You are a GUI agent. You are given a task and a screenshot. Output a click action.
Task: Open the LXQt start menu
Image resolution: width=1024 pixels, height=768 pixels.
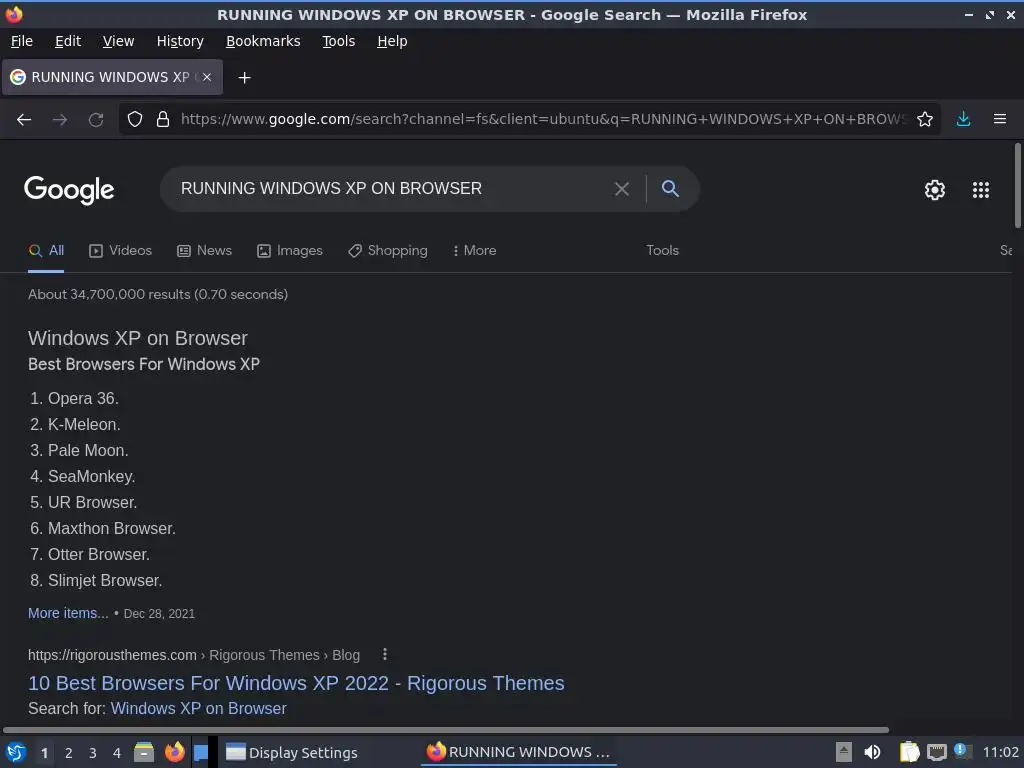pos(16,752)
